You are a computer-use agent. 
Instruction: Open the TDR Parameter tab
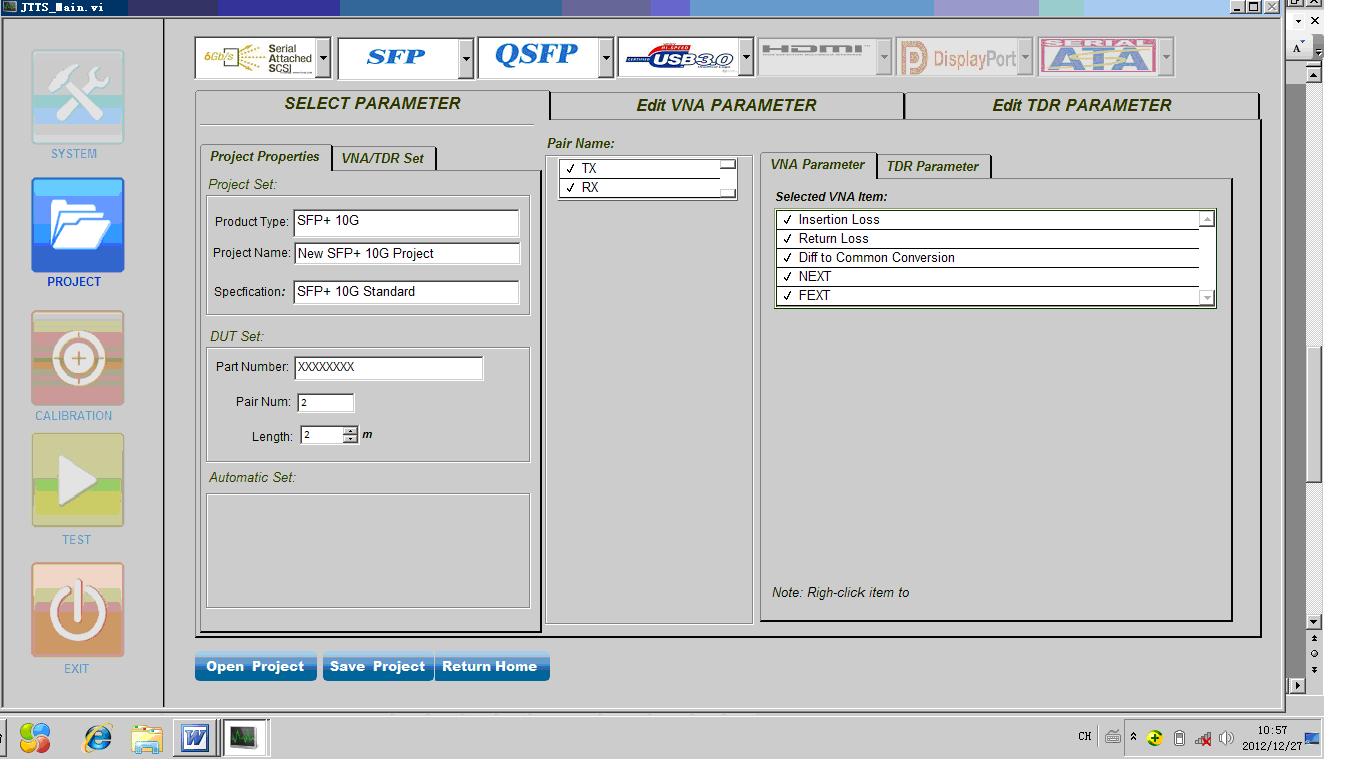[x=932, y=166]
